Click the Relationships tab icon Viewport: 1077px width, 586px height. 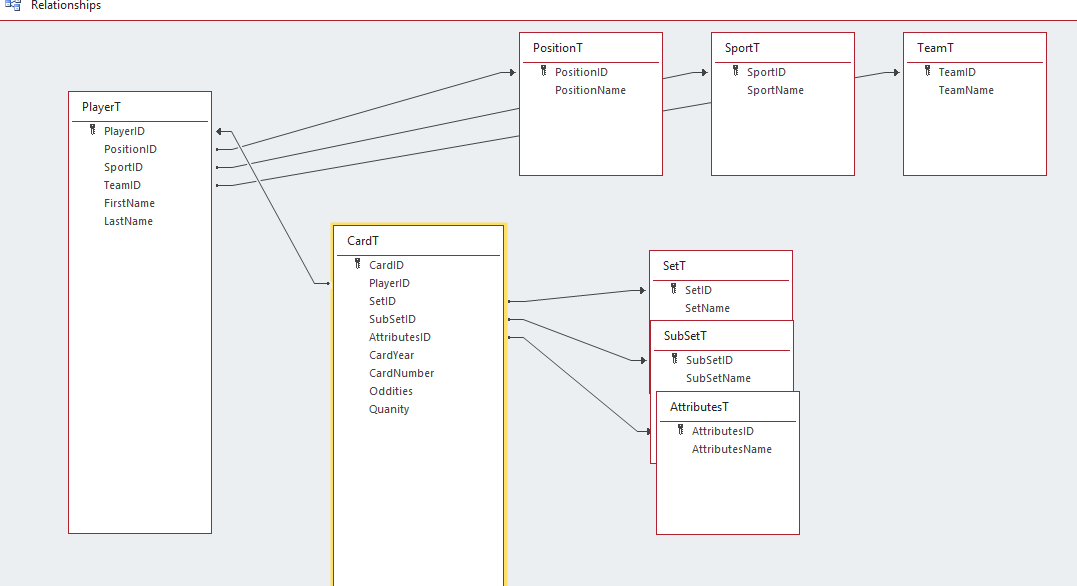13,6
